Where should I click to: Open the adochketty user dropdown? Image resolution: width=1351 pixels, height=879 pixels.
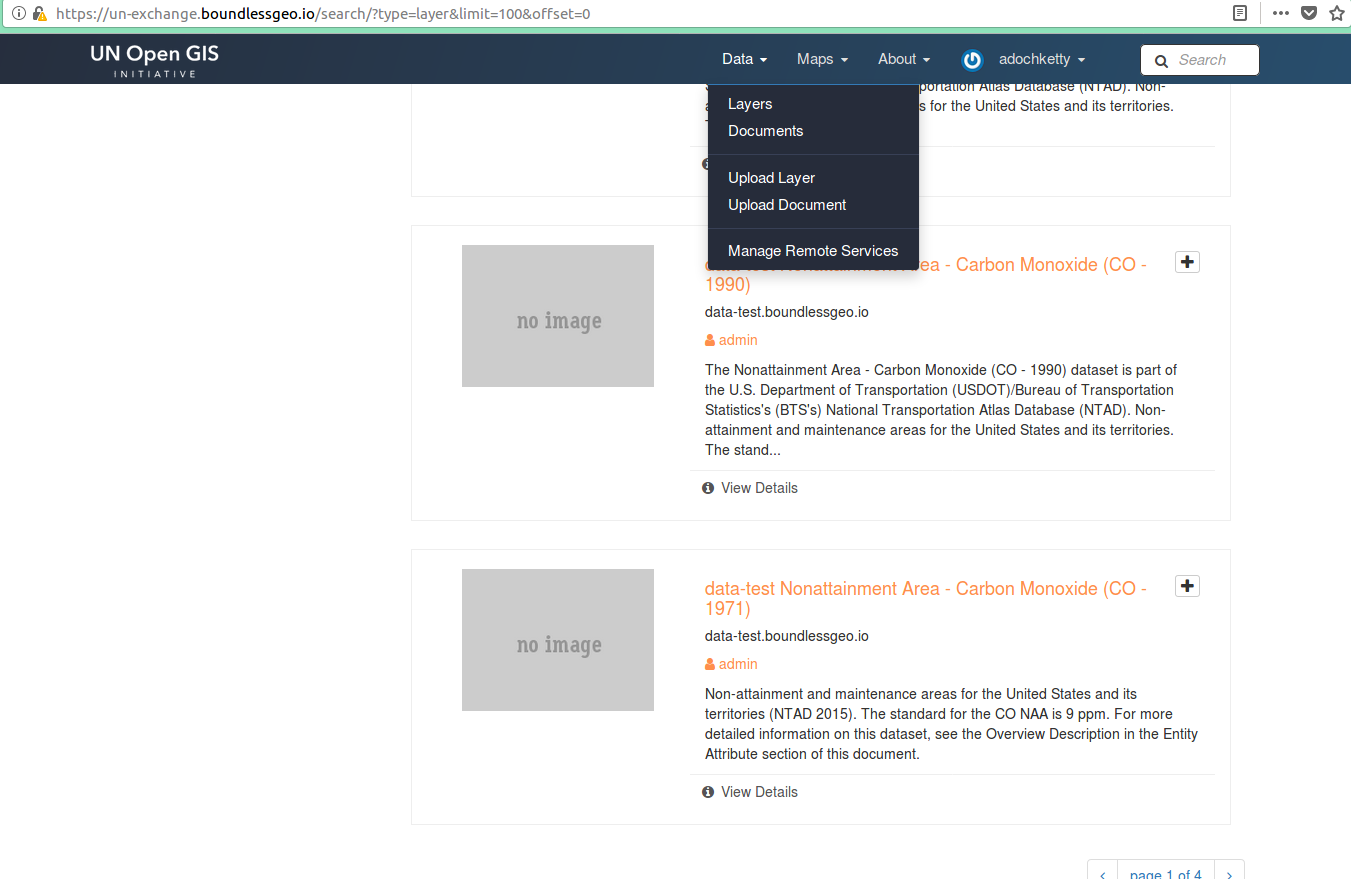[1041, 59]
